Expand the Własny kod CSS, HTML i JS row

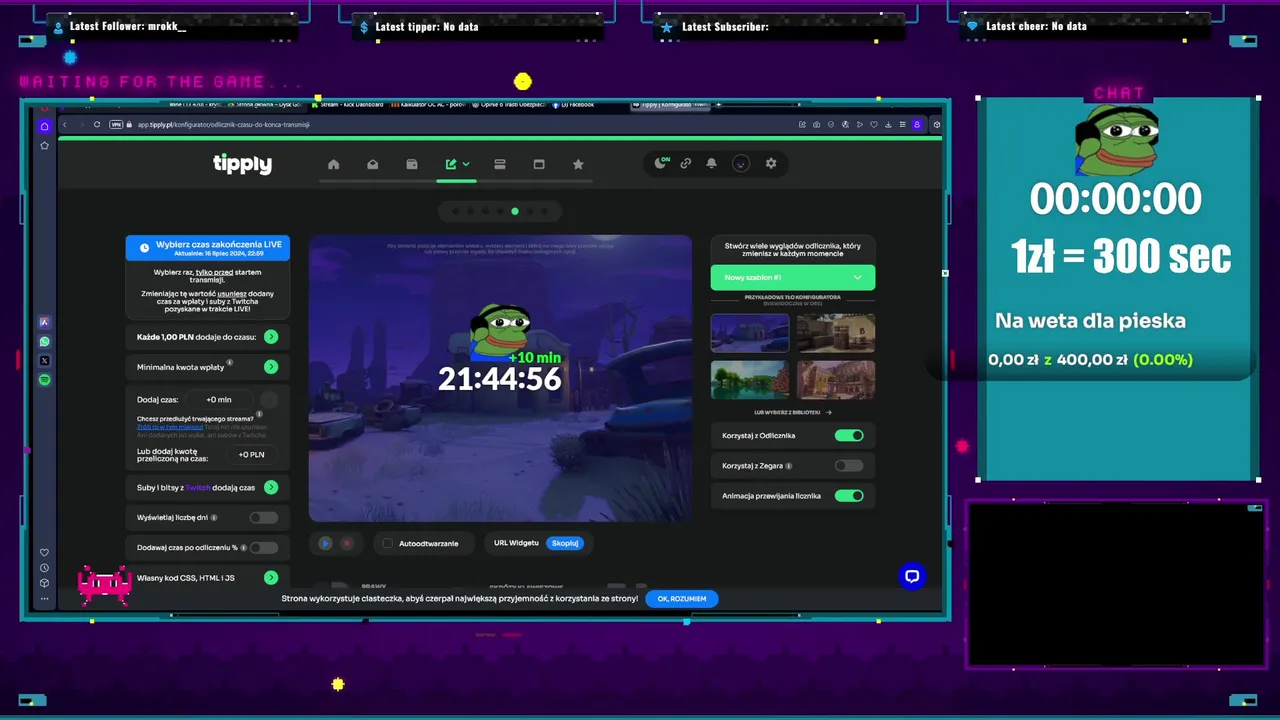coord(208,577)
